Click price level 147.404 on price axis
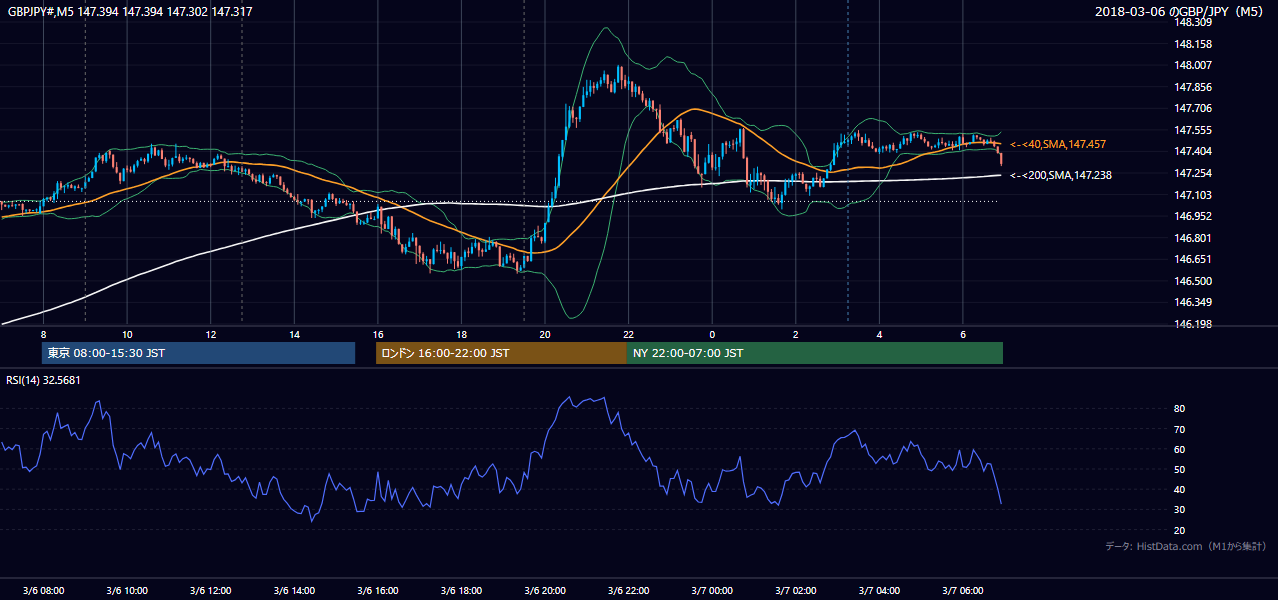Viewport: 1278px width, 600px height. [1193, 152]
